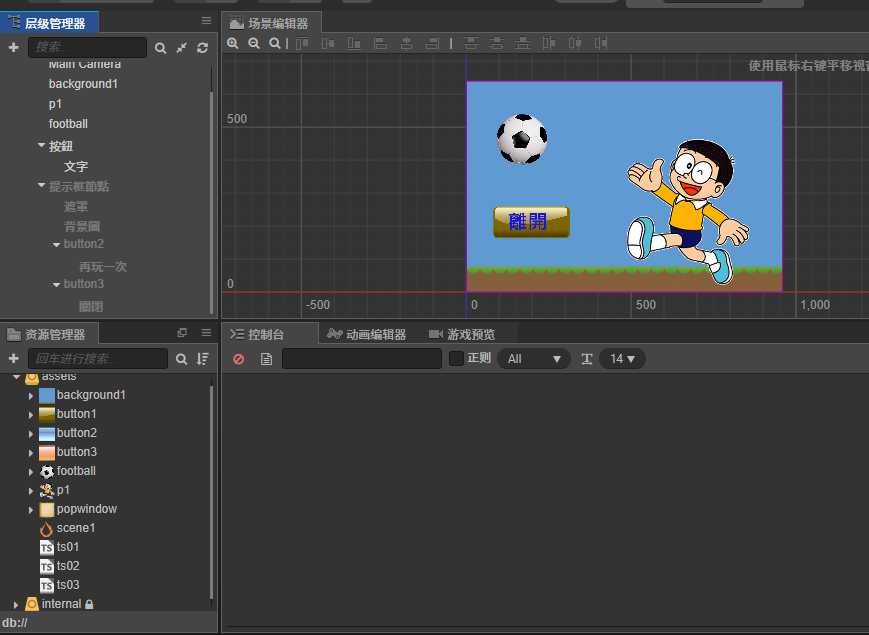Select the button3 asset in assets panel
869x635 pixels.
pos(76,452)
